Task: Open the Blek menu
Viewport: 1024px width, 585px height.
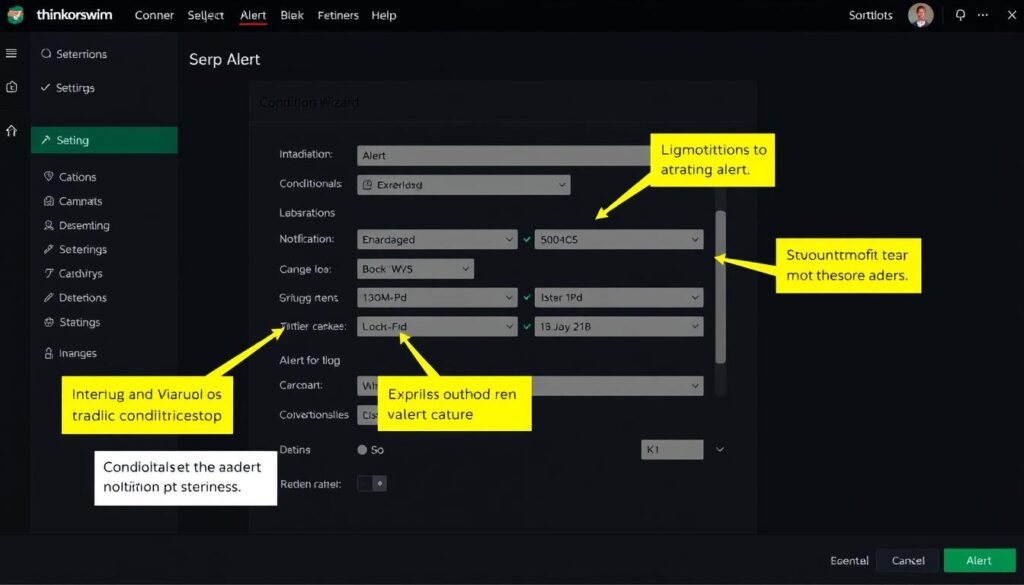Action: click(x=292, y=15)
